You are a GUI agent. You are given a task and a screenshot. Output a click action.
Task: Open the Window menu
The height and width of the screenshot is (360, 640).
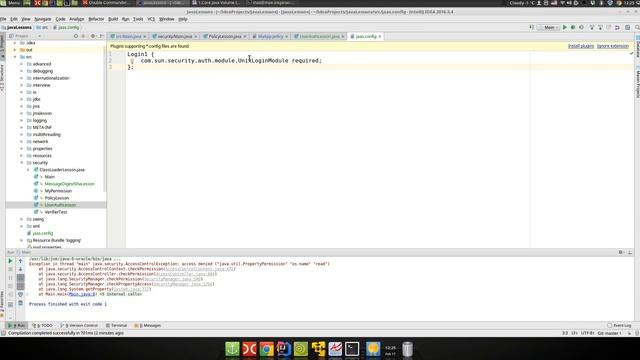167,19
